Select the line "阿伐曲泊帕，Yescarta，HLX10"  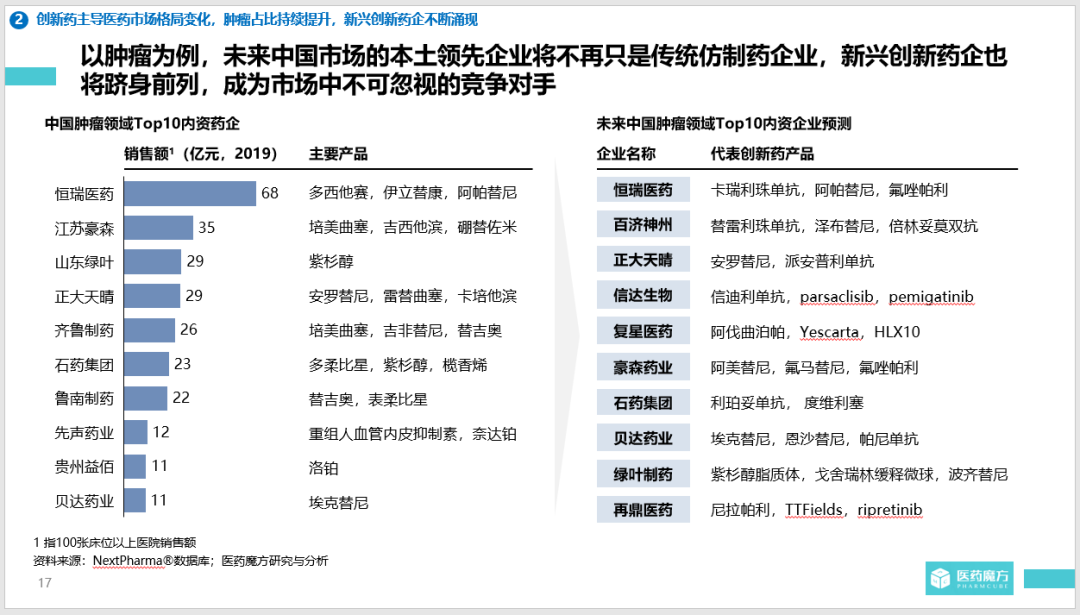coord(816,332)
